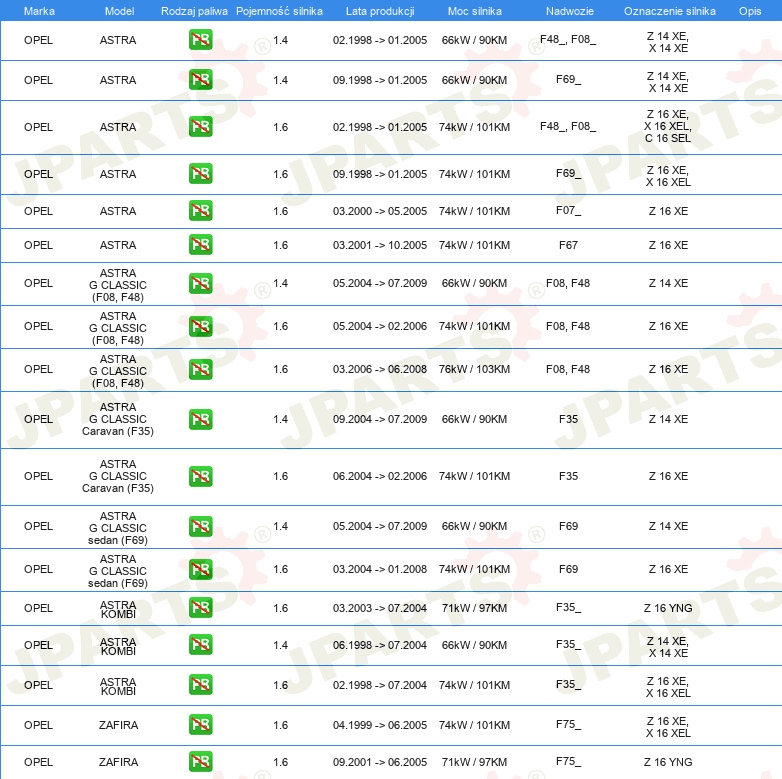The image size is (782, 779).
Task: Click fuel icon in Astra Kombi 1.4 row
Action: tap(200, 644)
